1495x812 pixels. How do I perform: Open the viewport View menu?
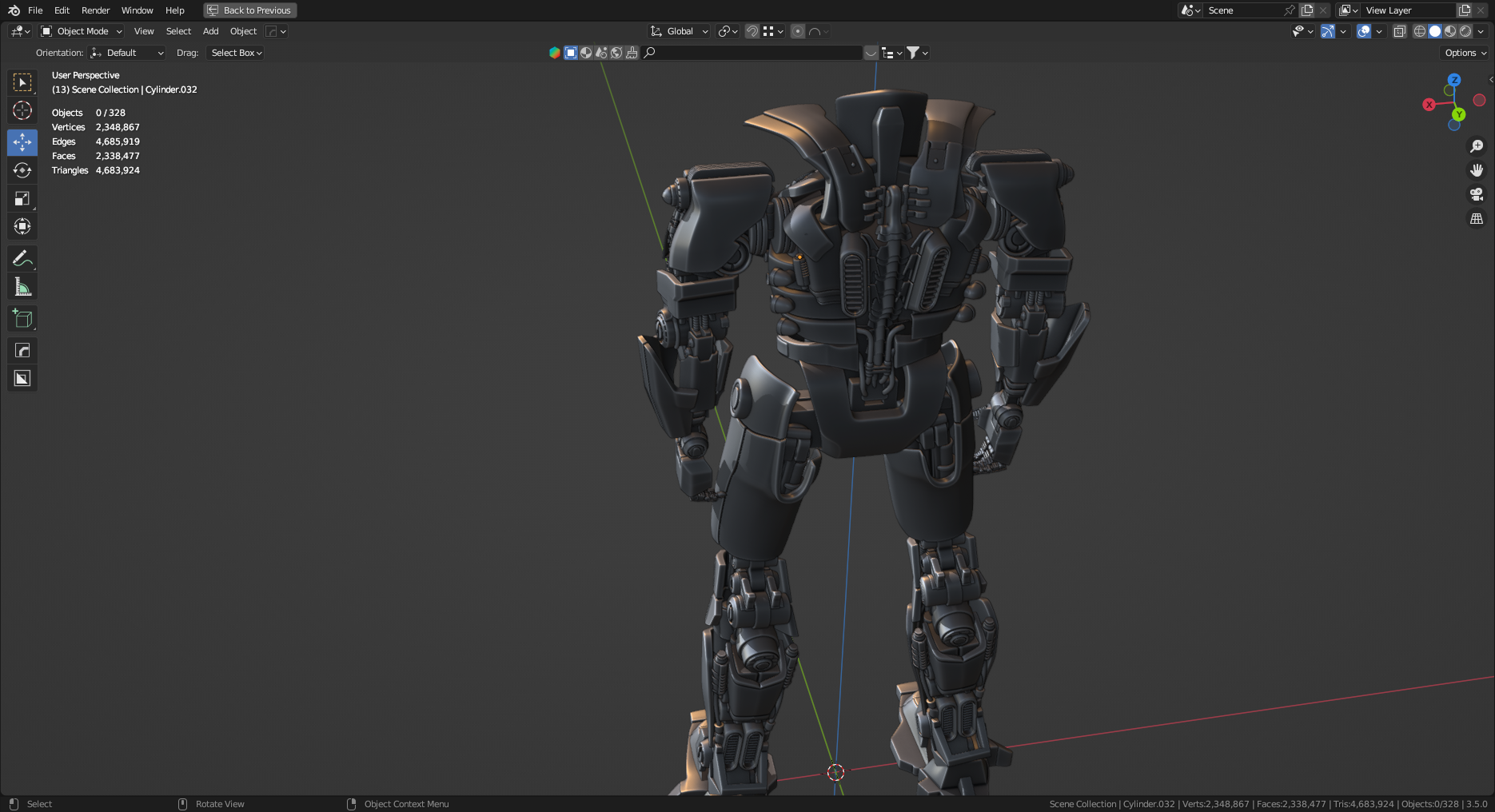click(x=144, y=31)
